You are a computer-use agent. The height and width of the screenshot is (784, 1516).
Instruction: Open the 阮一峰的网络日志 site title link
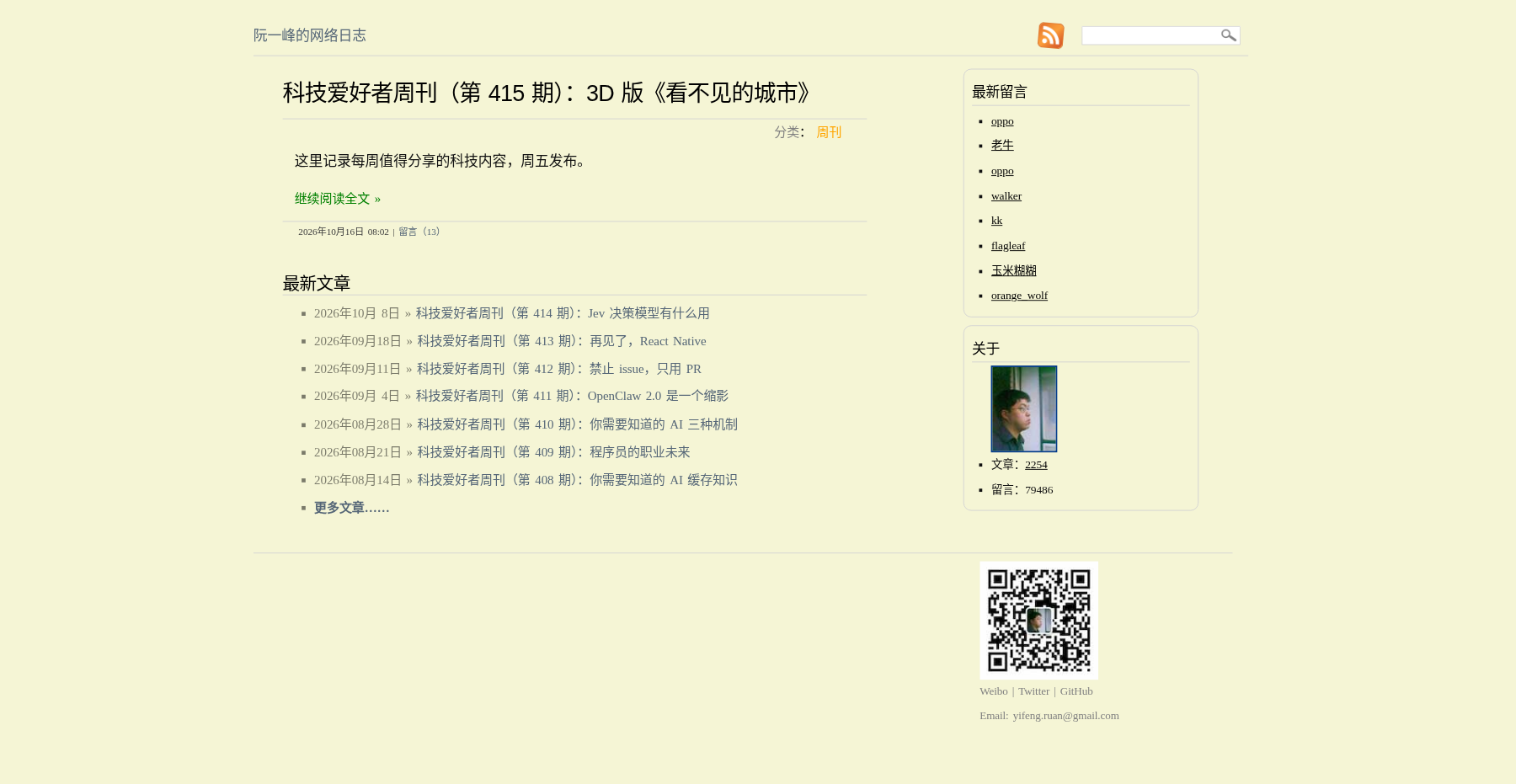310,35
